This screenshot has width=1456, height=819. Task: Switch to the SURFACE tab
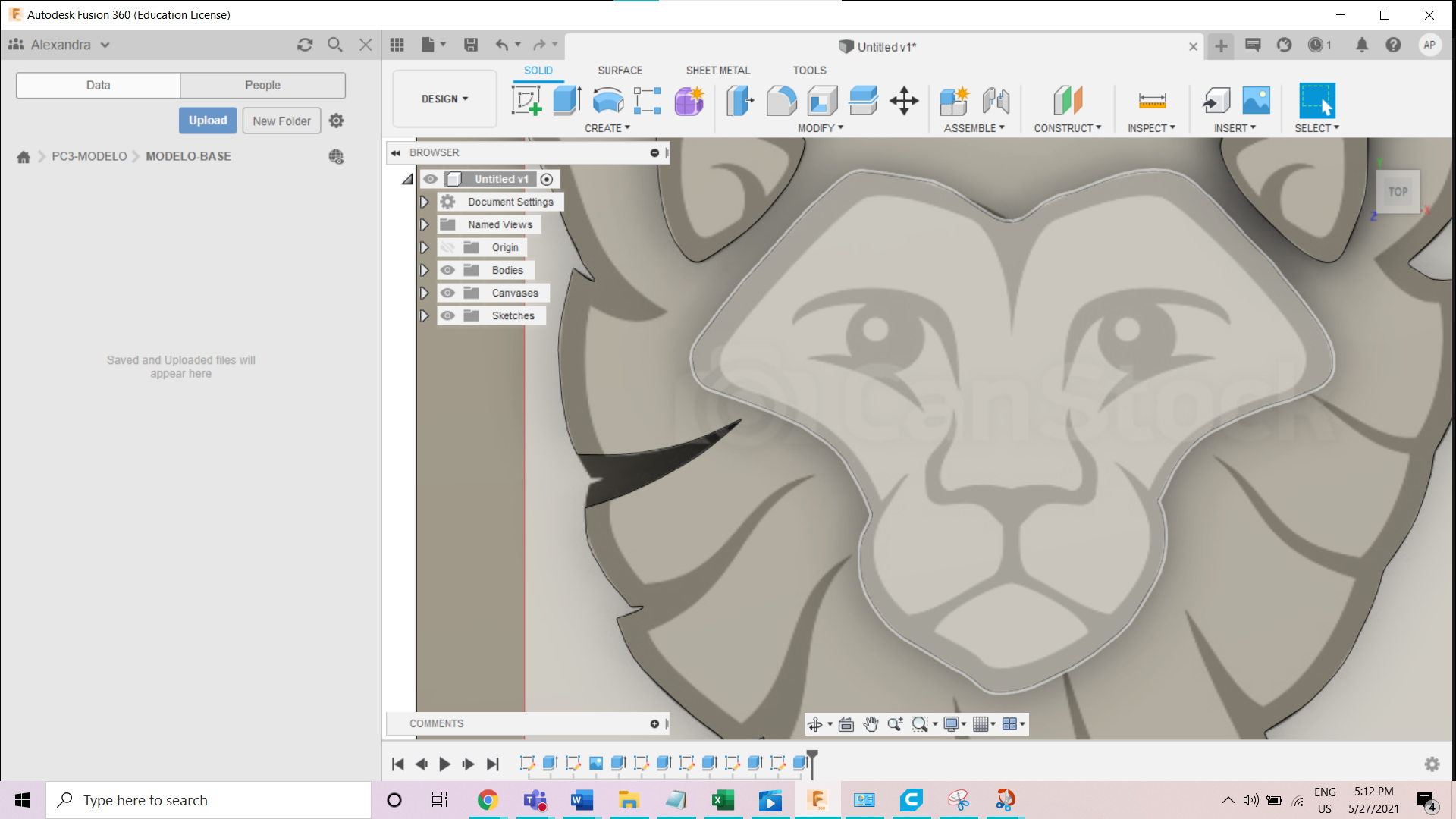click(x=620, y=70)
